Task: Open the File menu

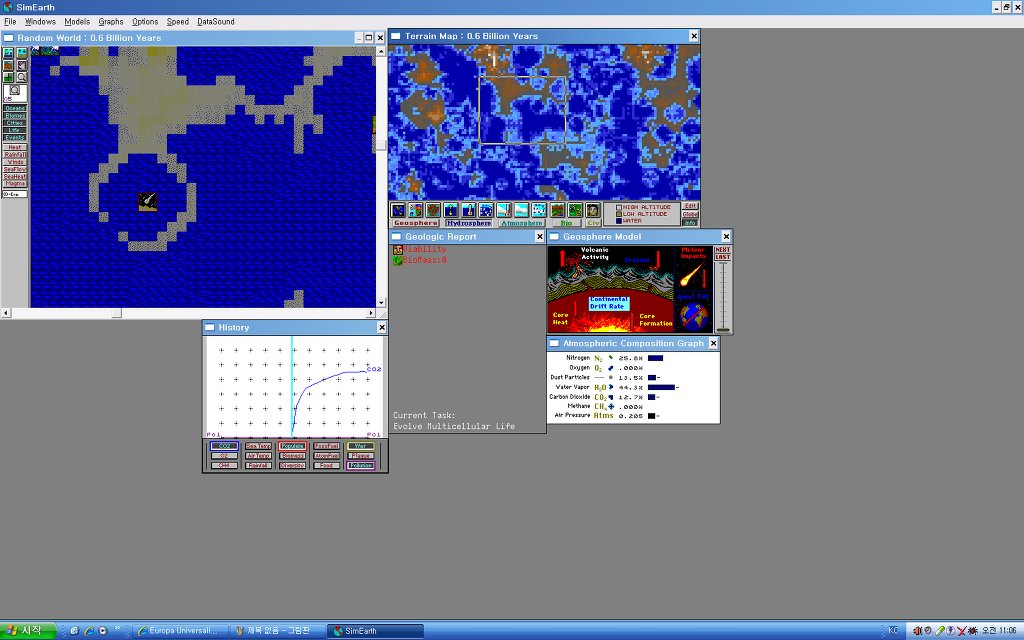Action: [10, 22]
